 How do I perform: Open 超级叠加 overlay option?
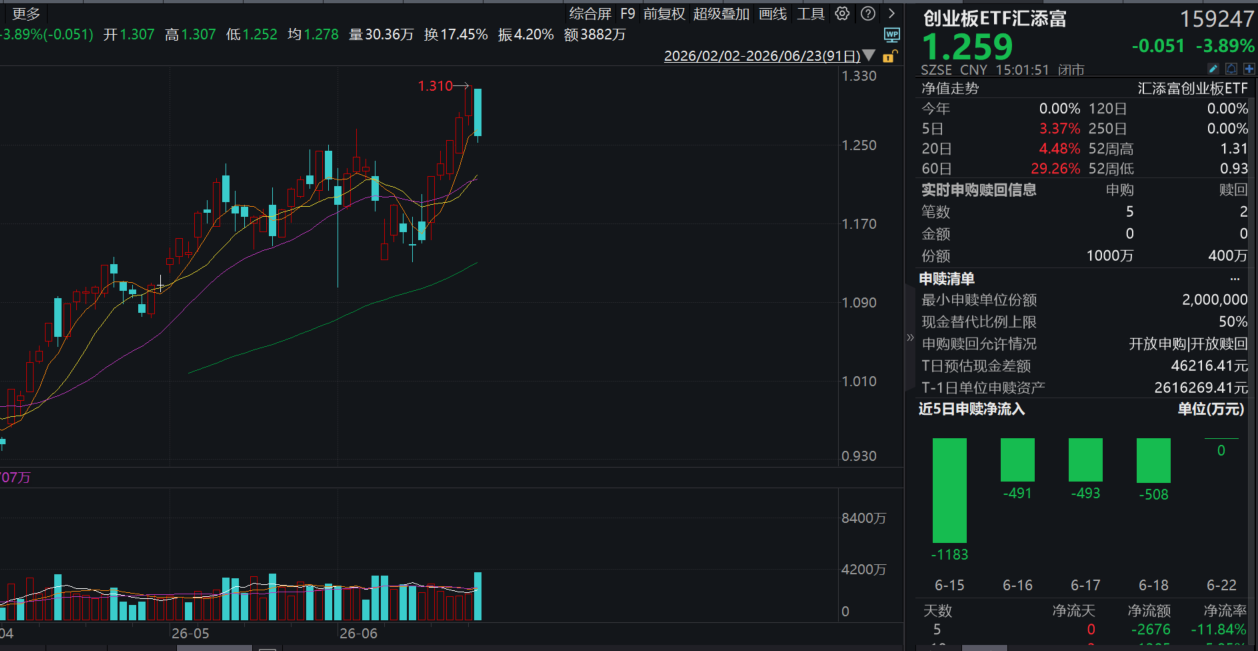(x=721, y=13)
